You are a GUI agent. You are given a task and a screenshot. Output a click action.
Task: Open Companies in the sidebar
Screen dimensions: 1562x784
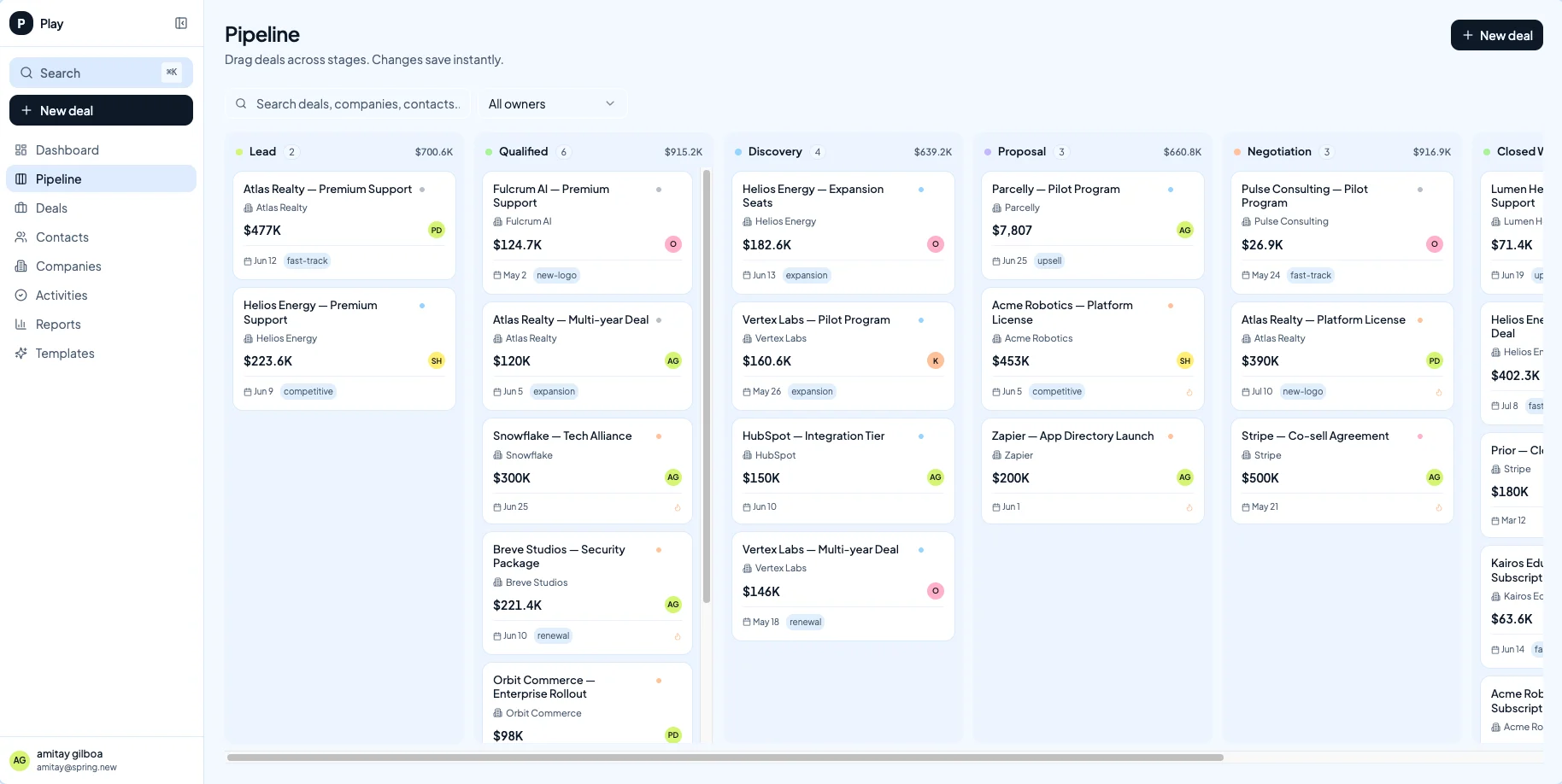pos(101,266)
